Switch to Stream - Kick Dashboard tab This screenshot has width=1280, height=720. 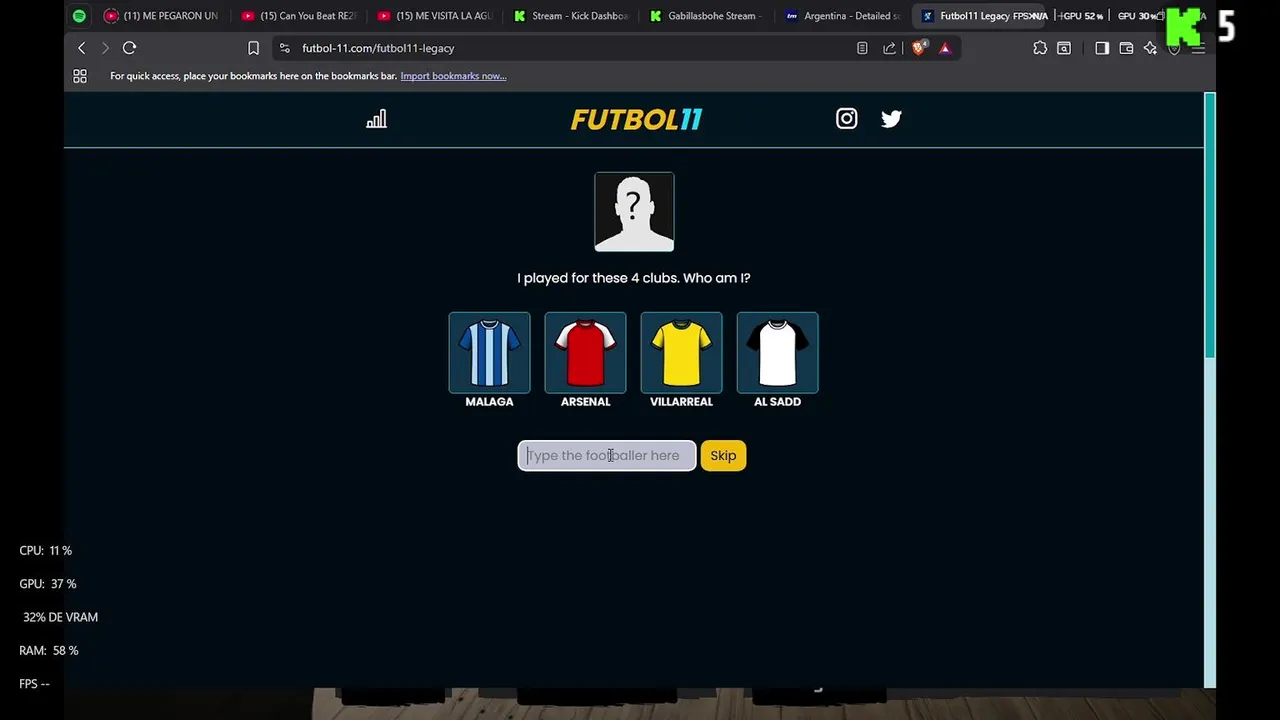pos(571,16)
